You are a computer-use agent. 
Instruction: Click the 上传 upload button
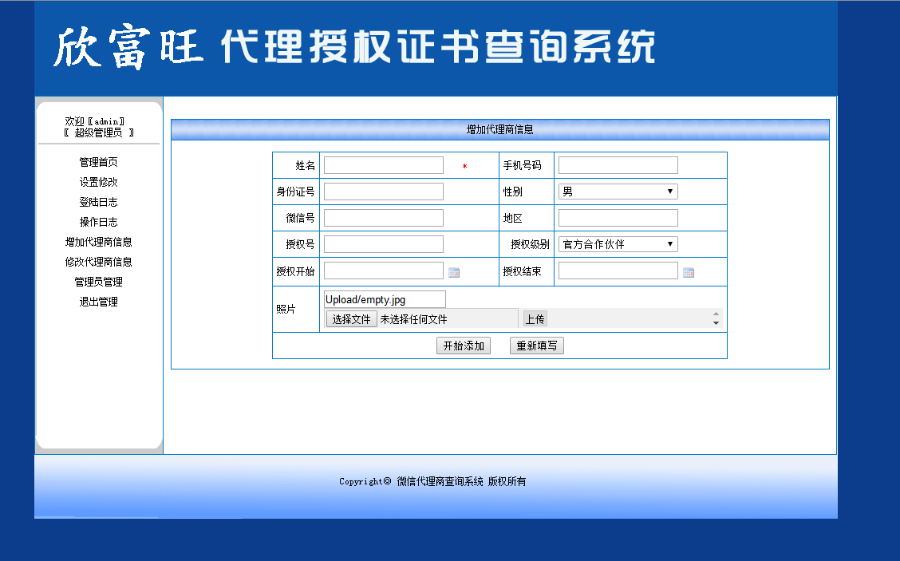click(535, 319)
